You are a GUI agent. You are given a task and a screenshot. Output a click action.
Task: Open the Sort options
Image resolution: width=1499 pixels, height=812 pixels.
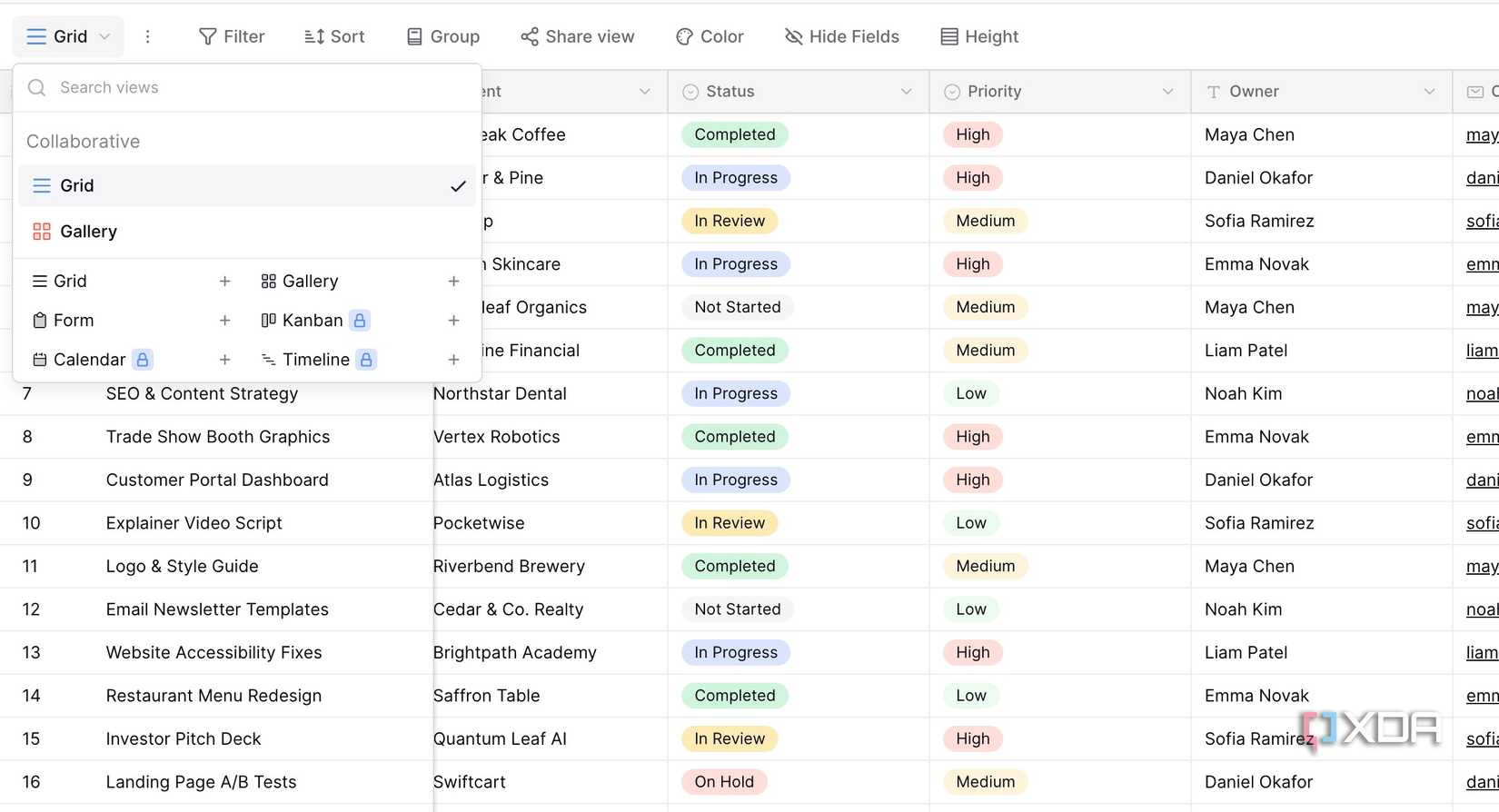pos(334,36)
